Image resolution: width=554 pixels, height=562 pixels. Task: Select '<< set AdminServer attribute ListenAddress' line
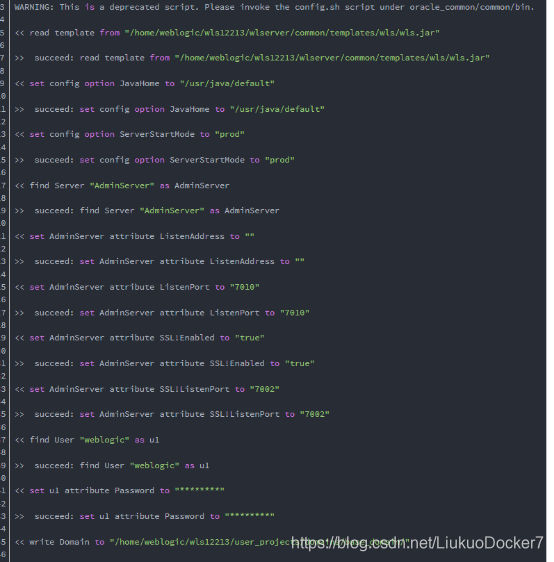[135, 237]
